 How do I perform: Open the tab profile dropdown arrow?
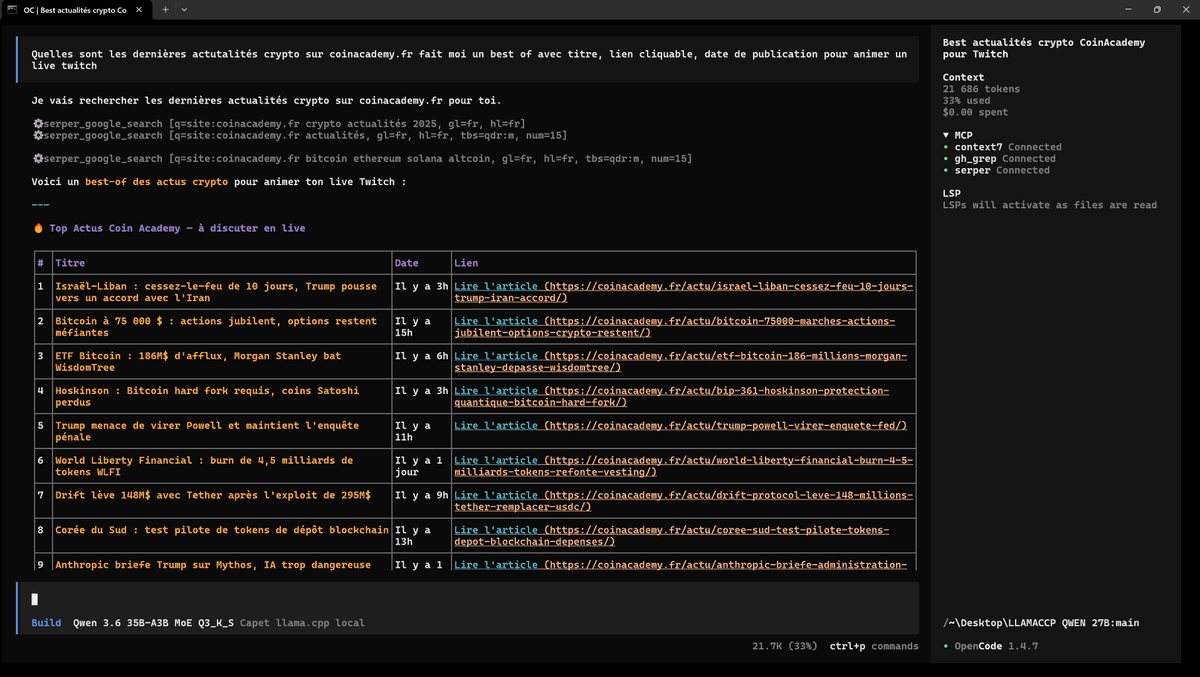point(184,9)
